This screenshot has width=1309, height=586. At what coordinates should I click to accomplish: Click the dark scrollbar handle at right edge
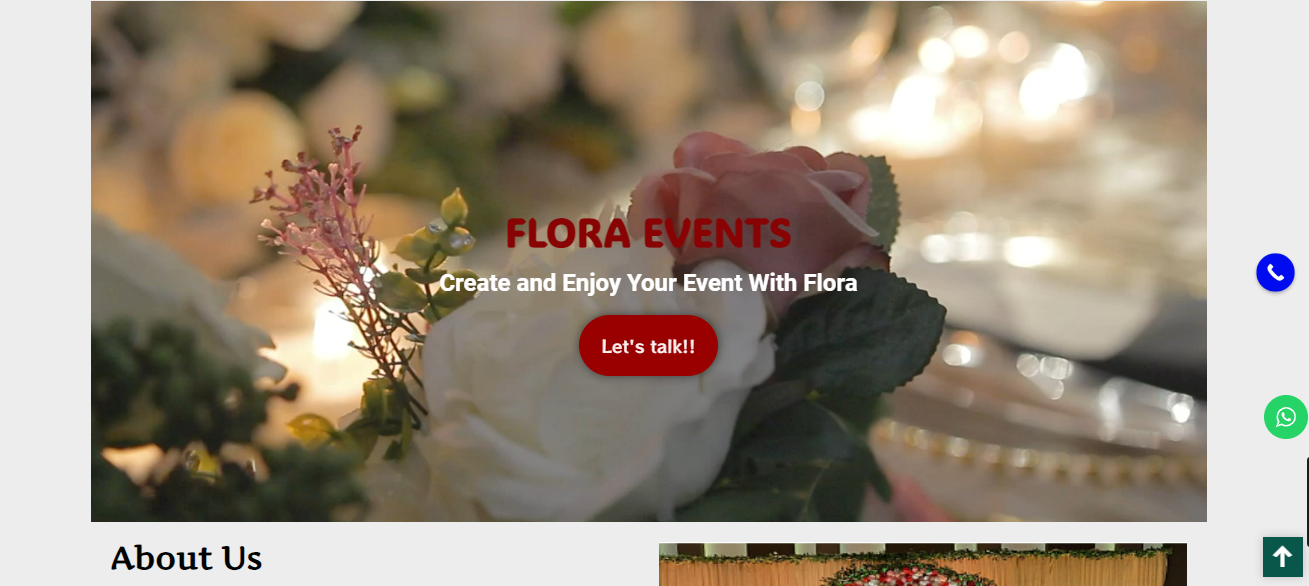click(x=1307, y=502)
